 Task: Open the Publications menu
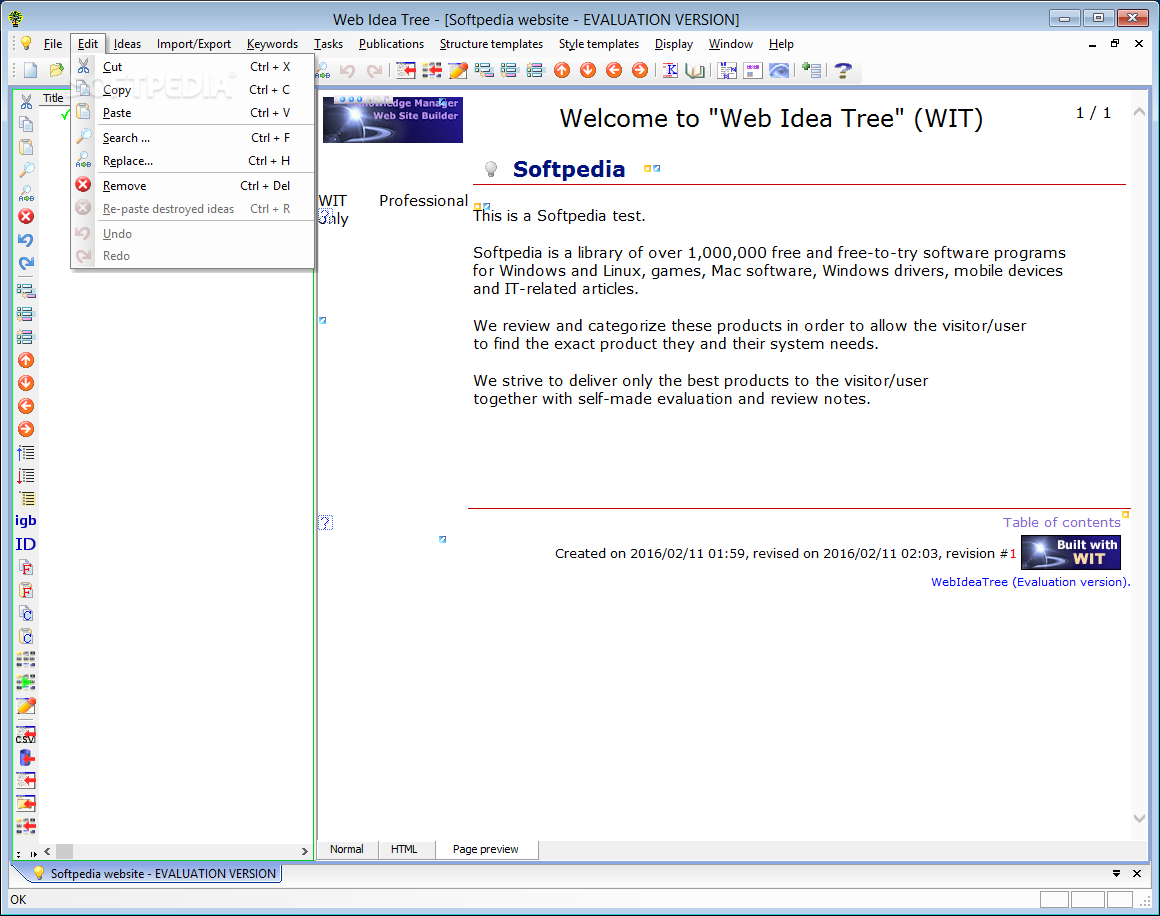pyautogui.click(x=391, y=44)
